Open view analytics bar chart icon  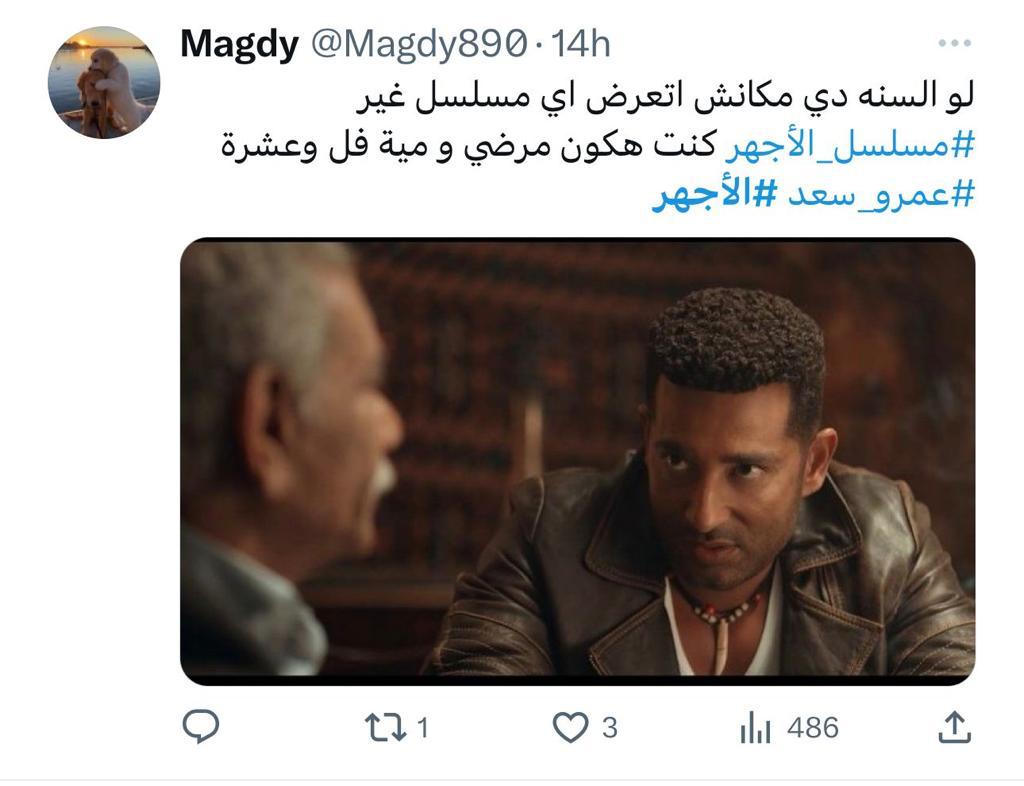click(x=756, y=728)
